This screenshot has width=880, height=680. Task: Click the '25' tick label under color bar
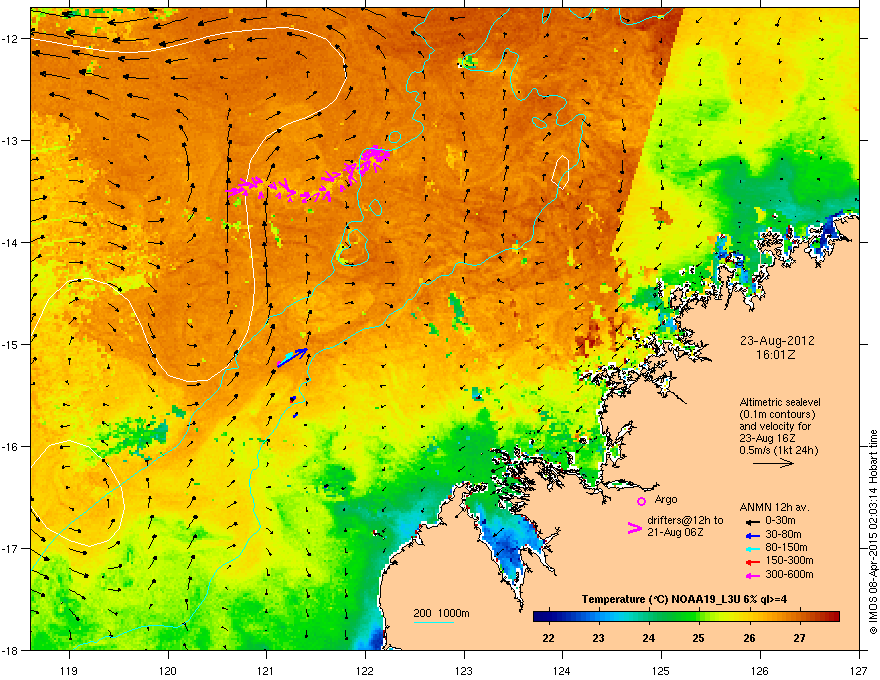click(x=699, y=638)
